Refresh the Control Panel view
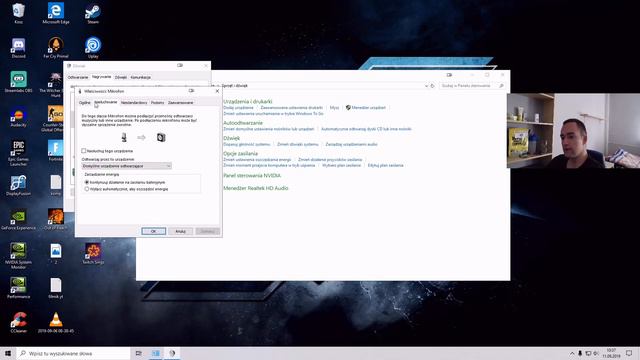 pyautogui.click(x=433, y=86)
